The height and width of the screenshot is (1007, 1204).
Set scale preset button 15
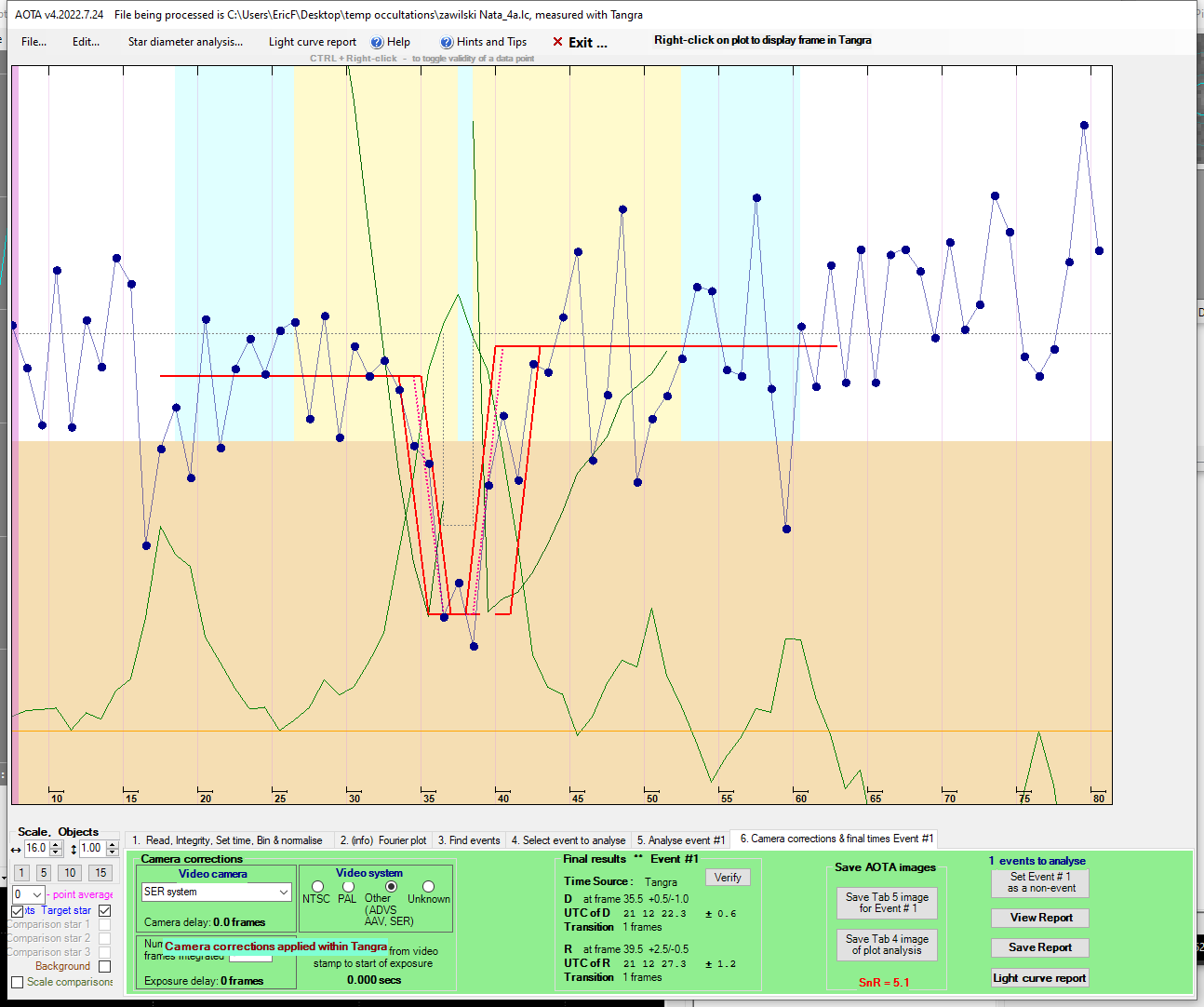click(x=101, y=873)
